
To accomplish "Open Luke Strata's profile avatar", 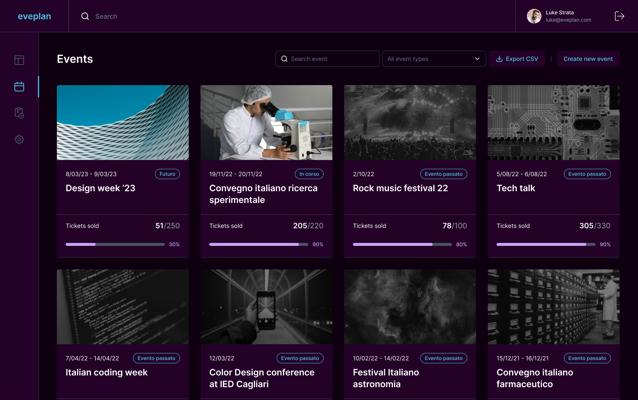I will (x=534, y=16).
